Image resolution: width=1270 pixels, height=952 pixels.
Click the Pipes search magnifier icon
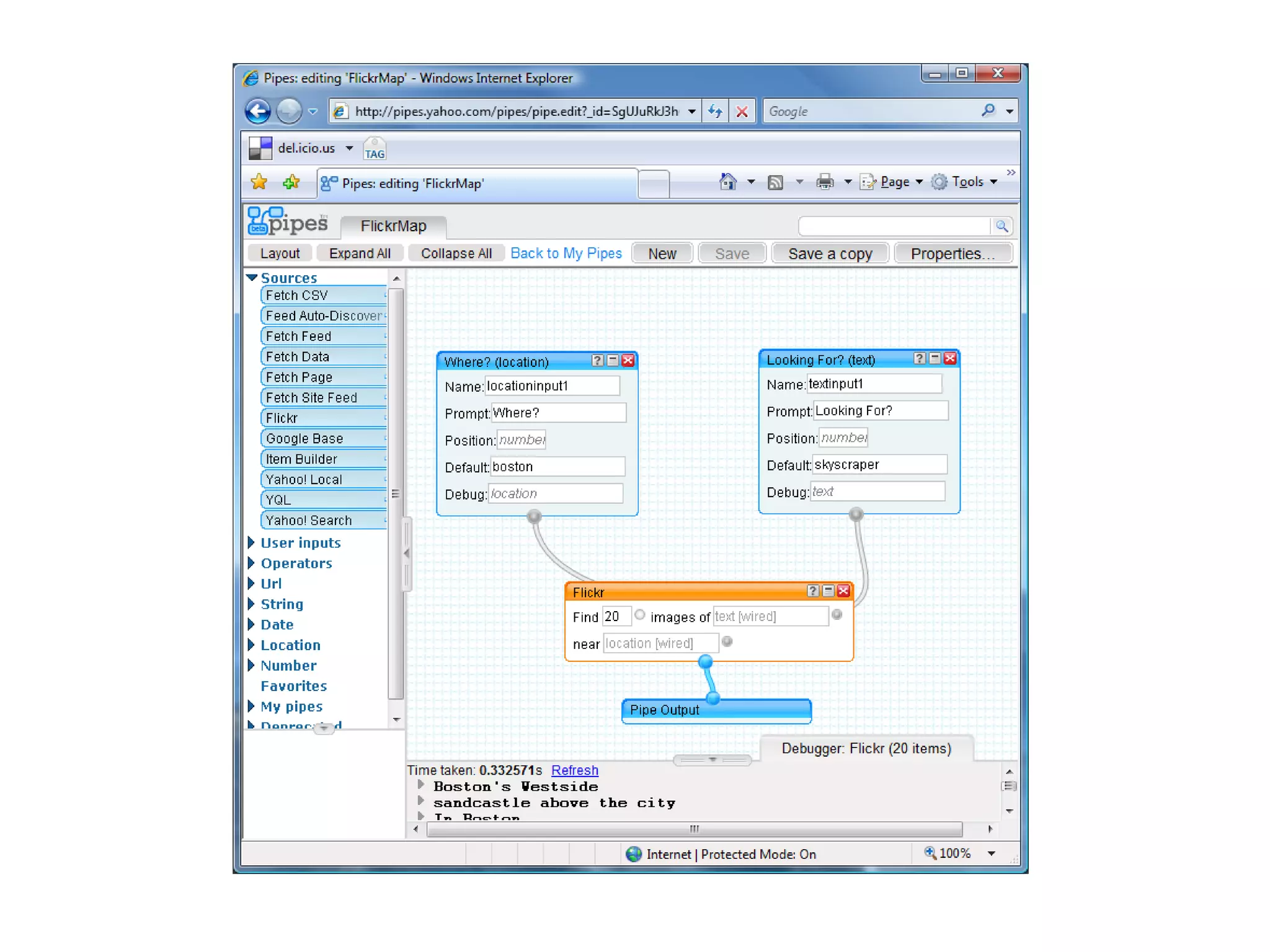[1001, 226]
